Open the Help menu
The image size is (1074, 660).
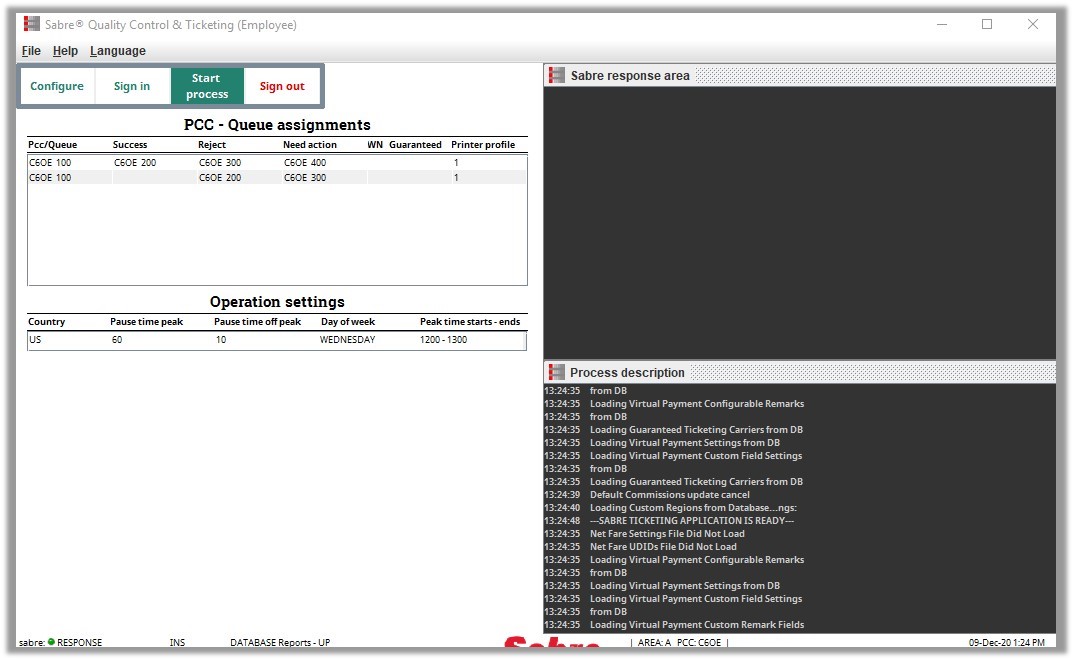[65, 51]
